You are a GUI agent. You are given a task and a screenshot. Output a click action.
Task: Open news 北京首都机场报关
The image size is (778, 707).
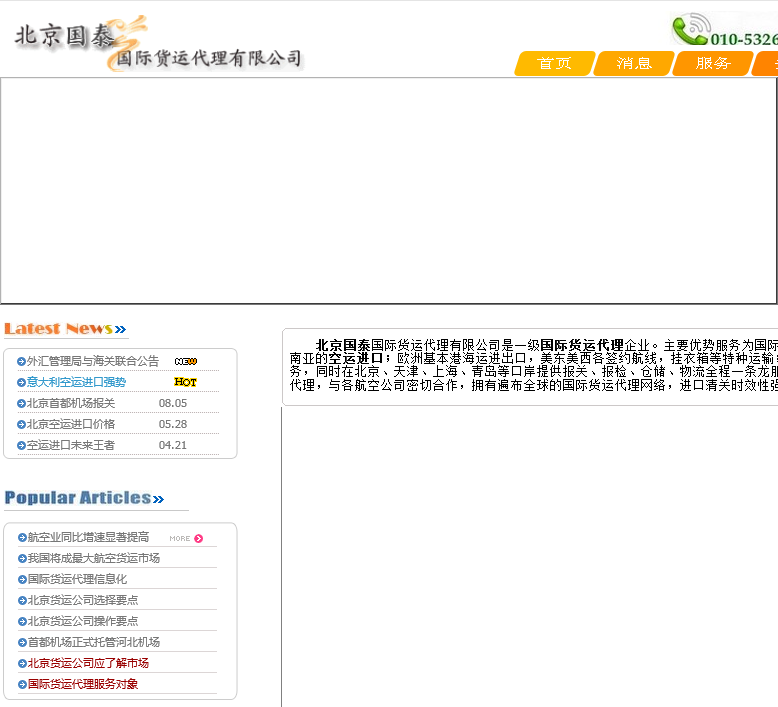pyautogui.click(x=71, y=403)
